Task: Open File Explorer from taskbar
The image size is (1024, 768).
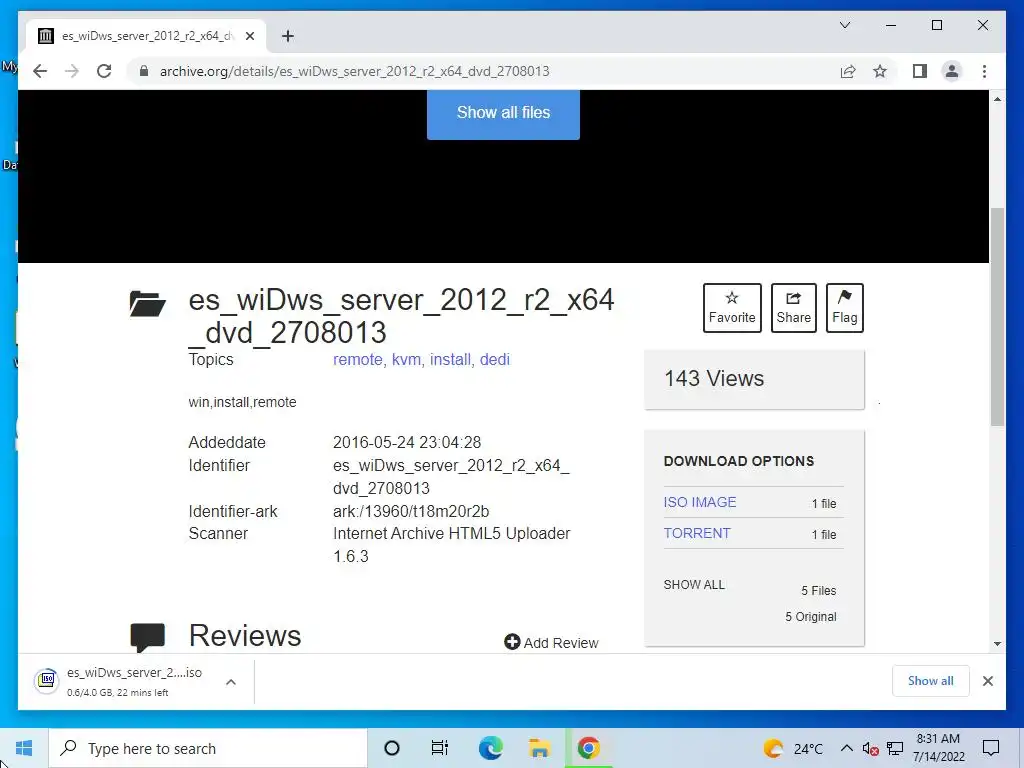Action: click(x=539, y=748)
